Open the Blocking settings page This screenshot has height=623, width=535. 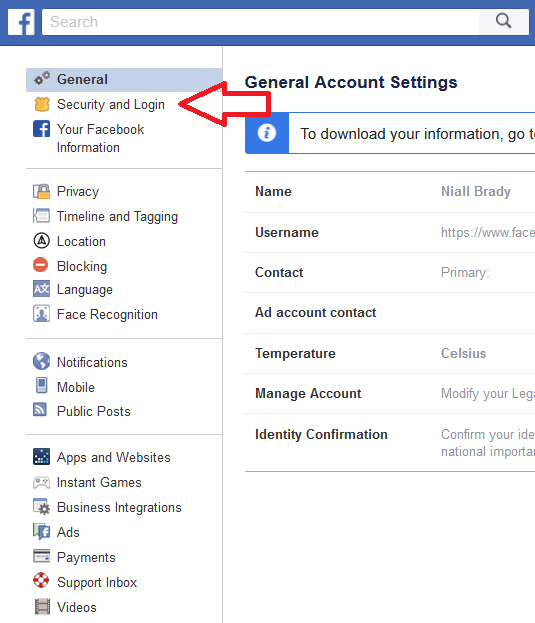(82, 267)
